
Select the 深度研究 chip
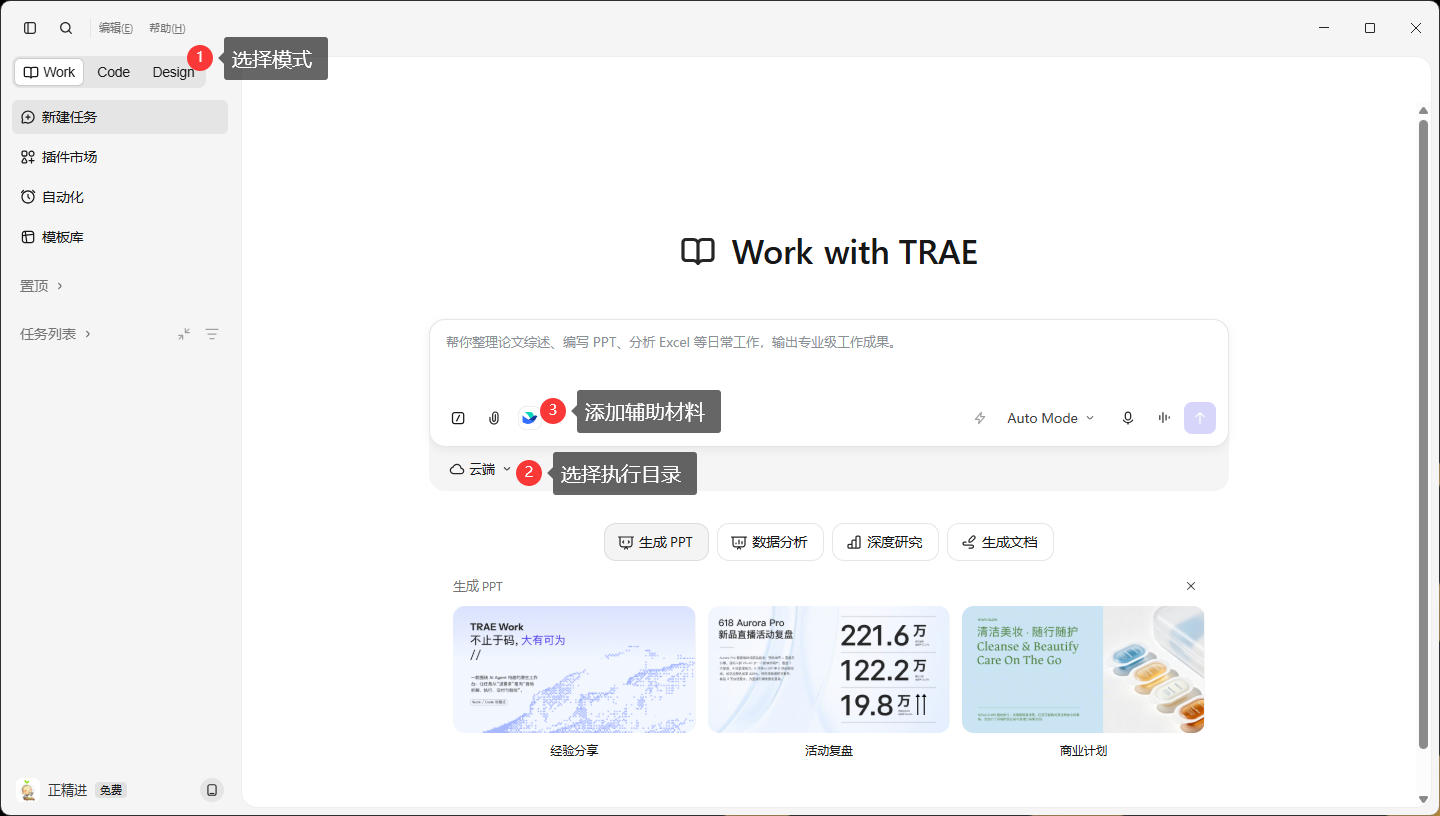[885, 542]
